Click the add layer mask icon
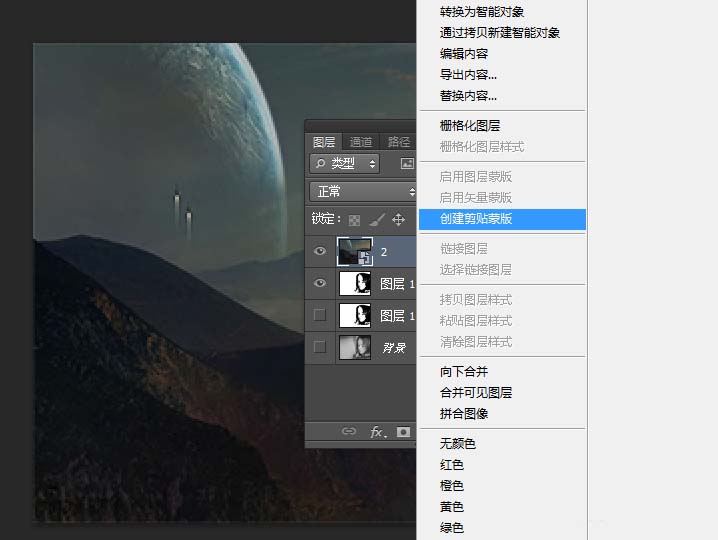Screen dimensions: 718x540 pyautogui.click(x=404, y=432)
